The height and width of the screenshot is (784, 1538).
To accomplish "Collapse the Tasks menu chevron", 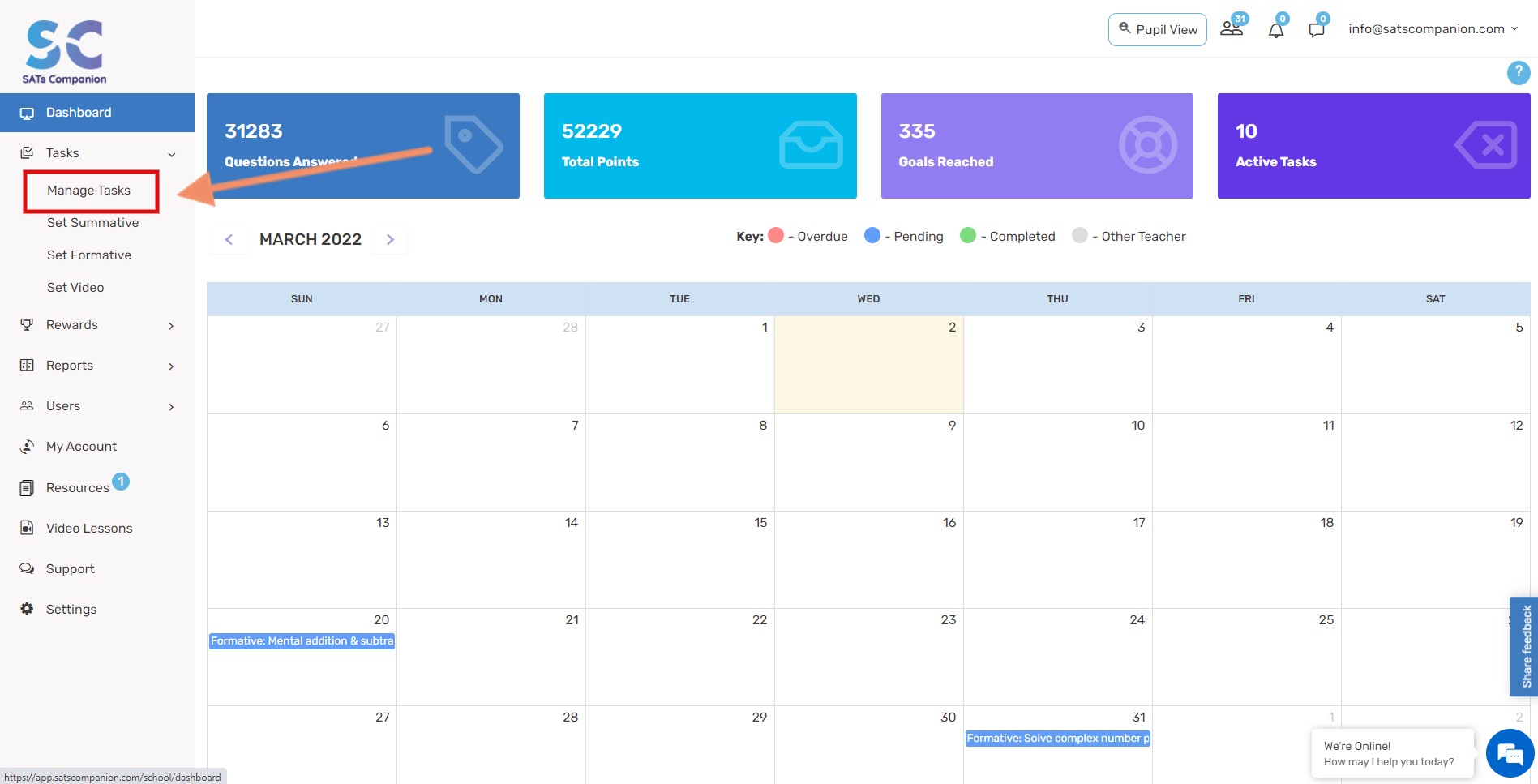I will point(171,154).
